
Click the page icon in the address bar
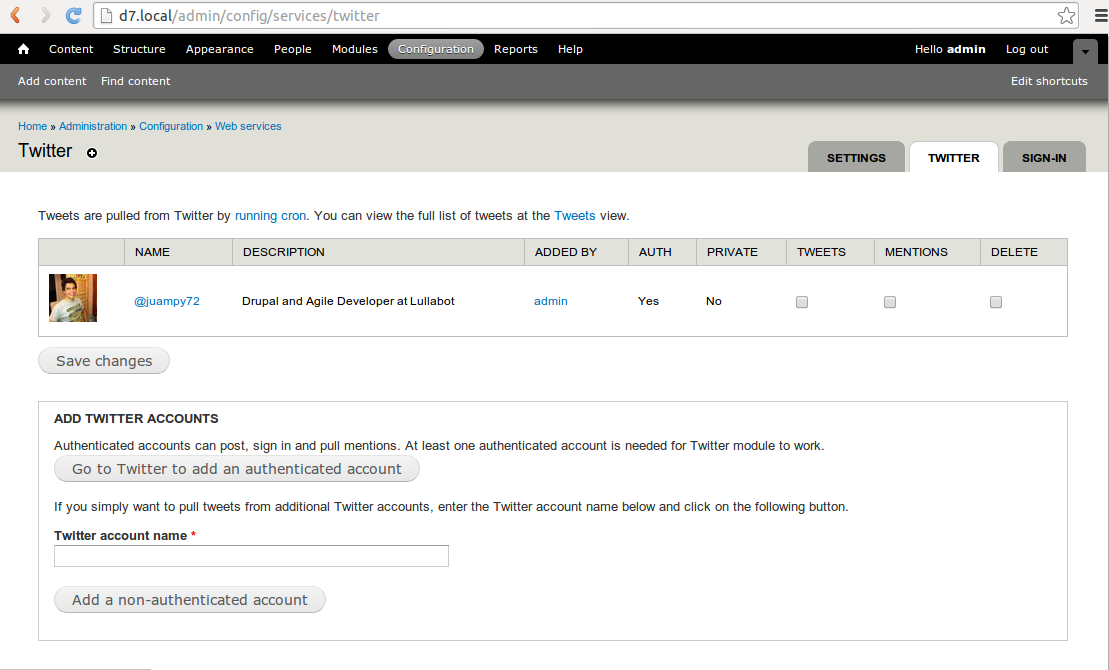[x=106, y=16]
